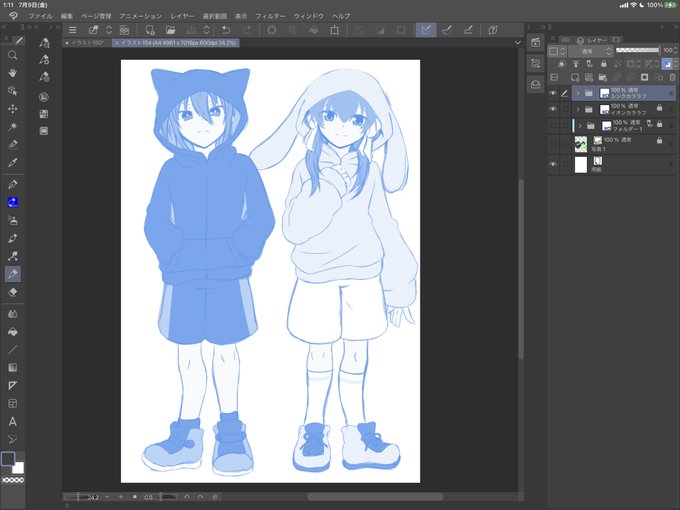
Task: Select the Ruler triangle tool
Action: 13,386
